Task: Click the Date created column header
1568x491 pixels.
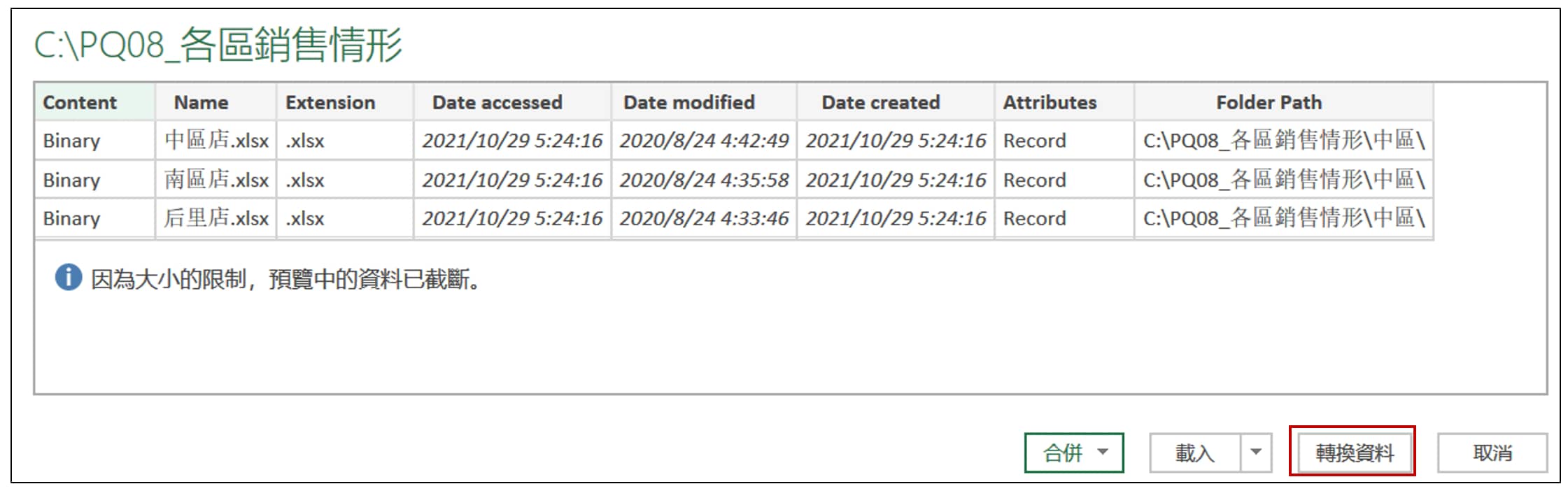Action: point(880,102)
